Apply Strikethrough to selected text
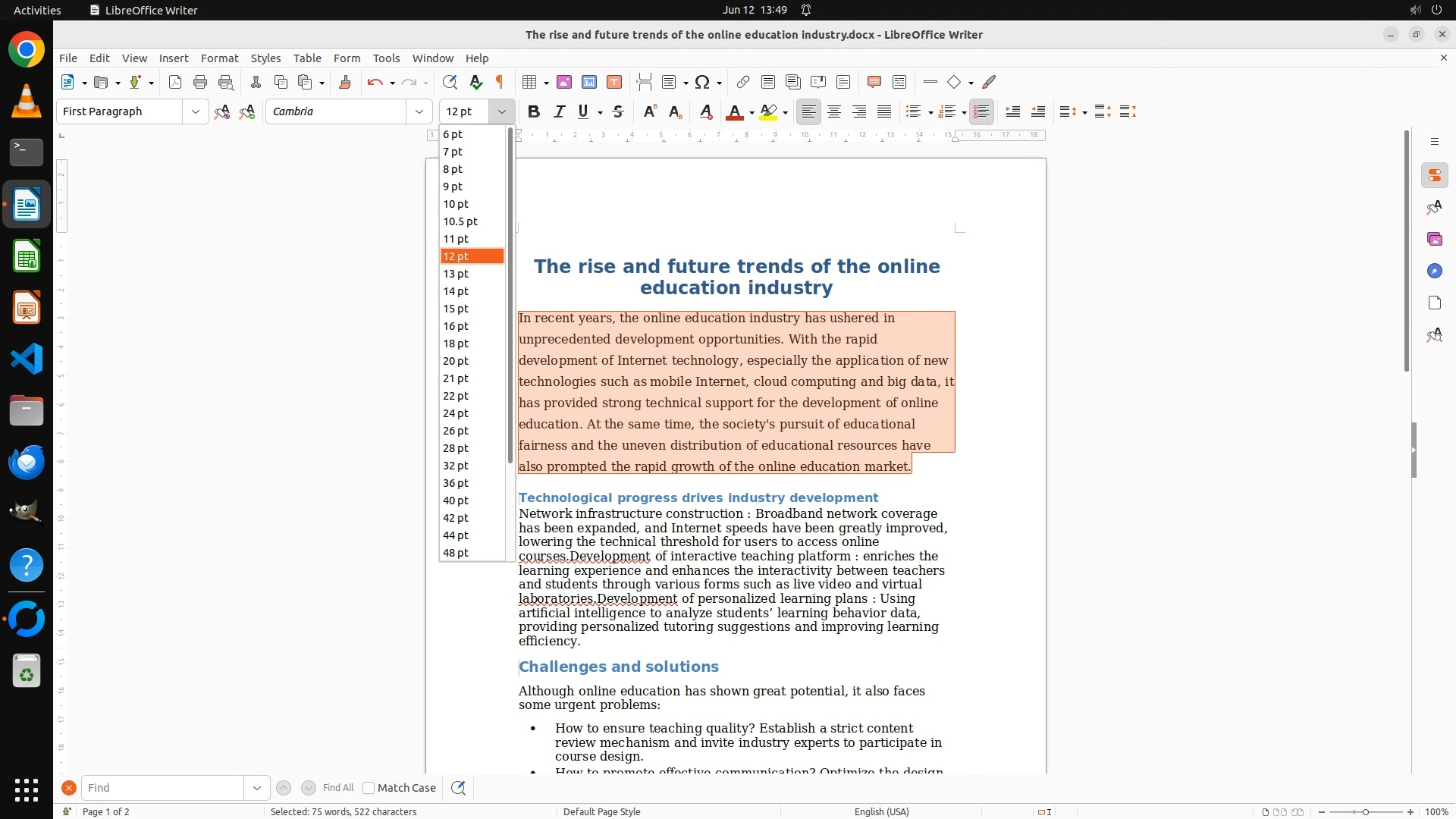1456x819 pixels. tap(618, 111)
